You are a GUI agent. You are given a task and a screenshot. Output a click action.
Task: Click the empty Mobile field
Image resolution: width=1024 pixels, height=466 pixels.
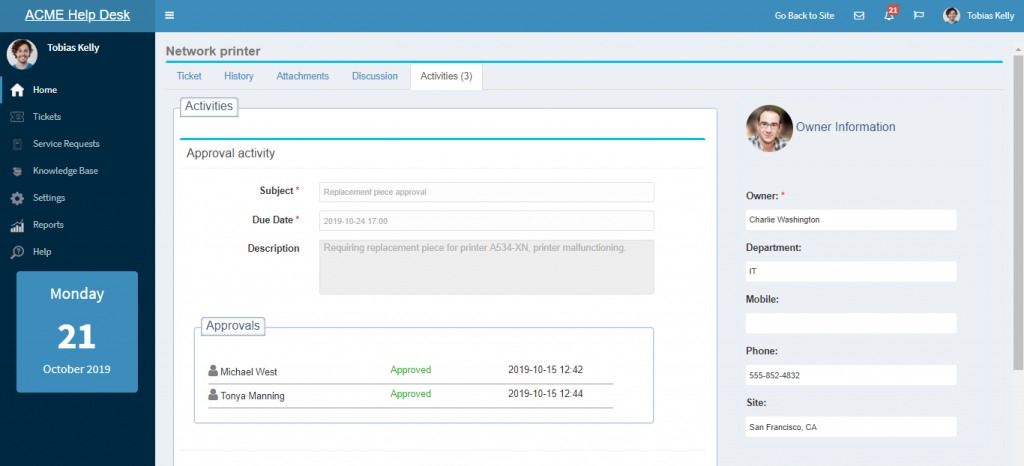coord(851,323)
